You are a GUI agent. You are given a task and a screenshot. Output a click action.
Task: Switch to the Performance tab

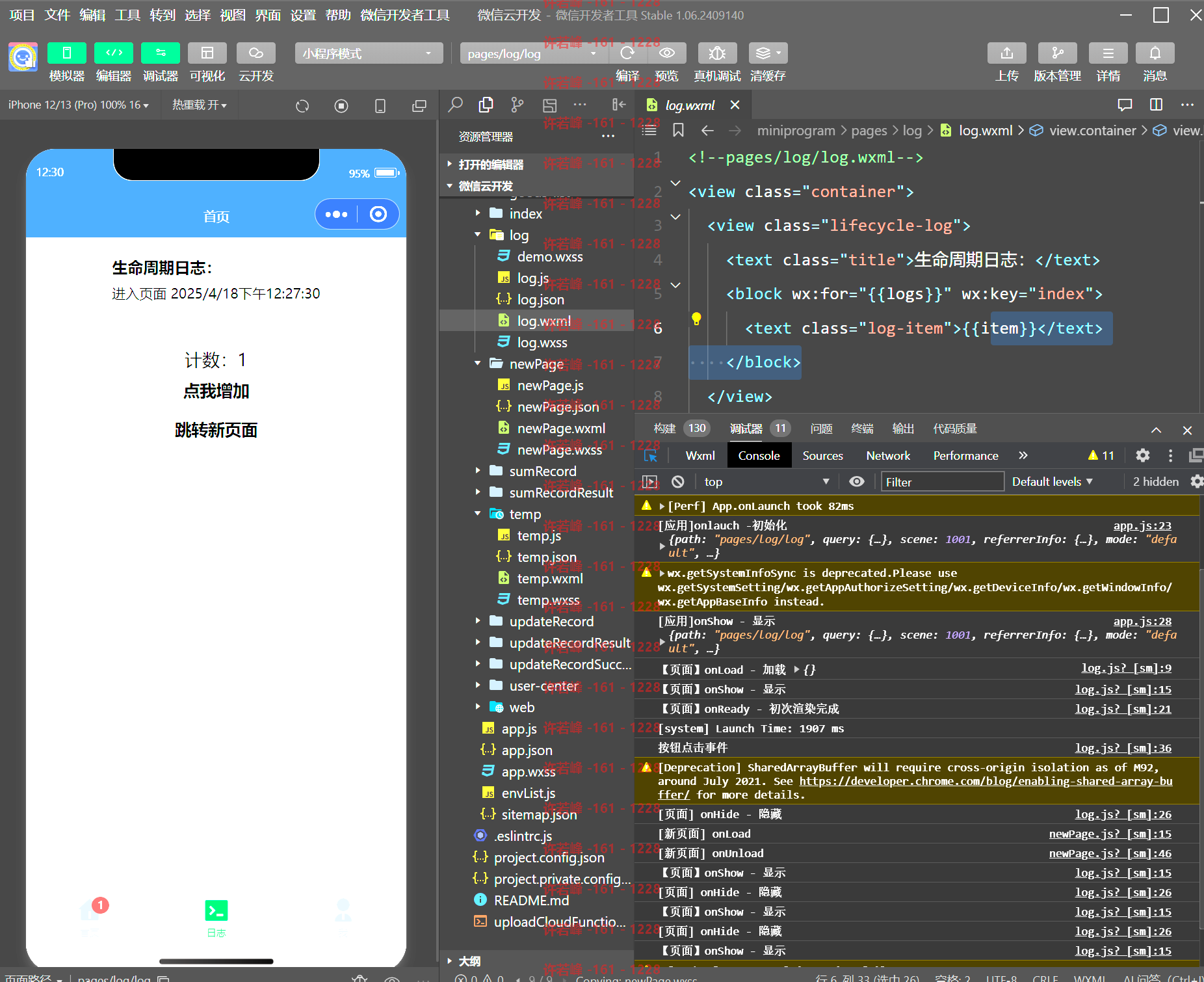point(965,456)
